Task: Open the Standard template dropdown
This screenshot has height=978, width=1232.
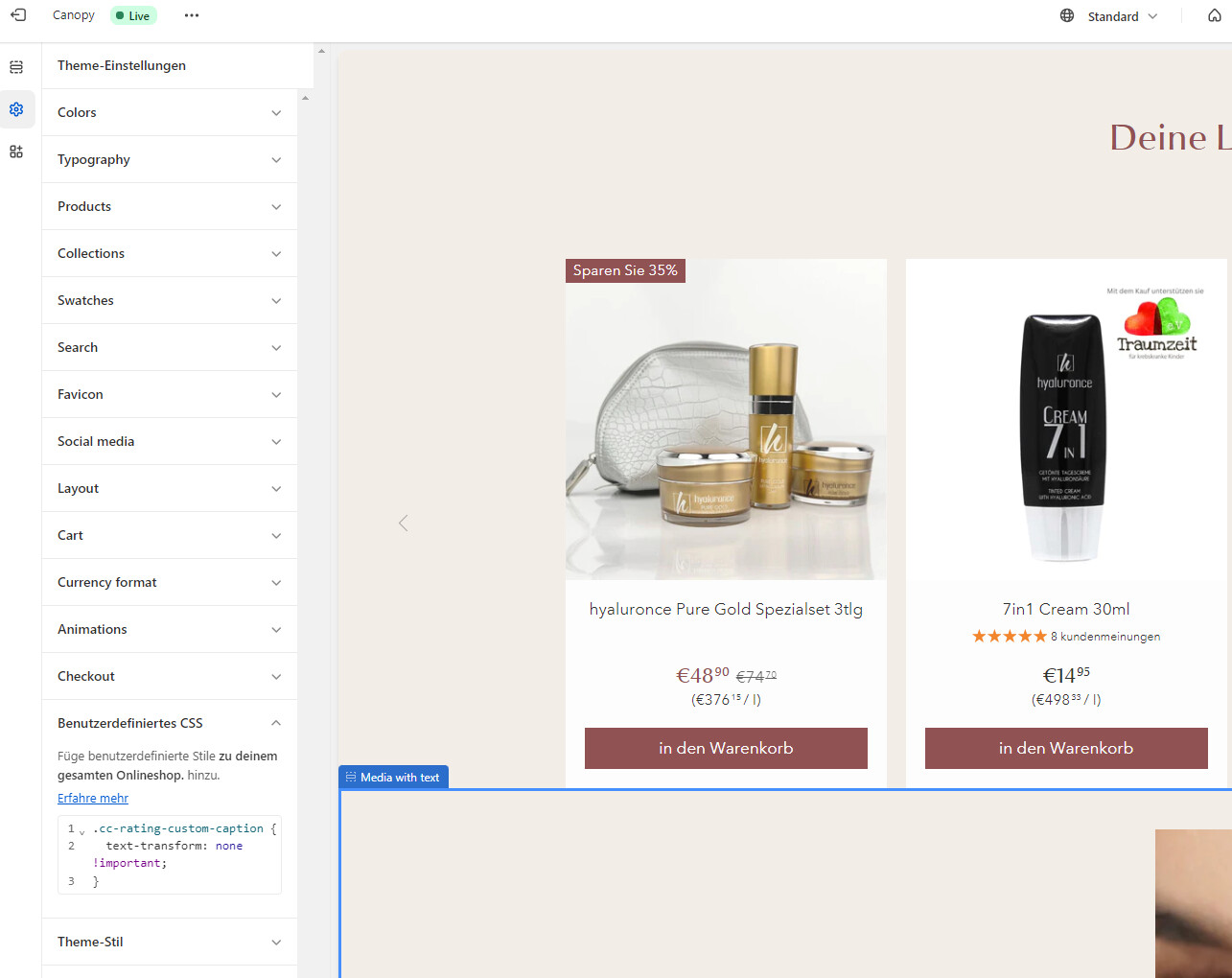Action: 1123,16
